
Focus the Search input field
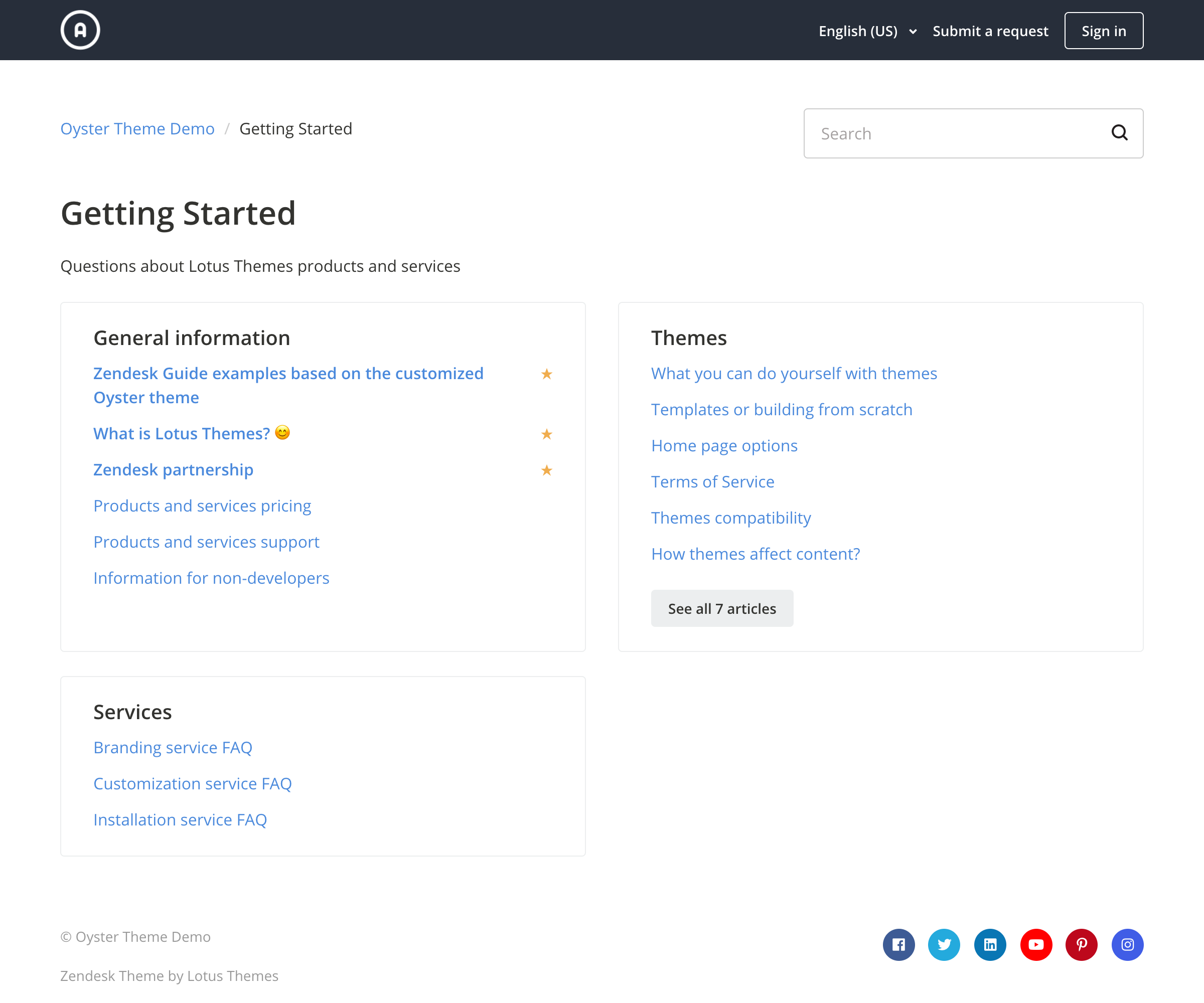(958, 133)
